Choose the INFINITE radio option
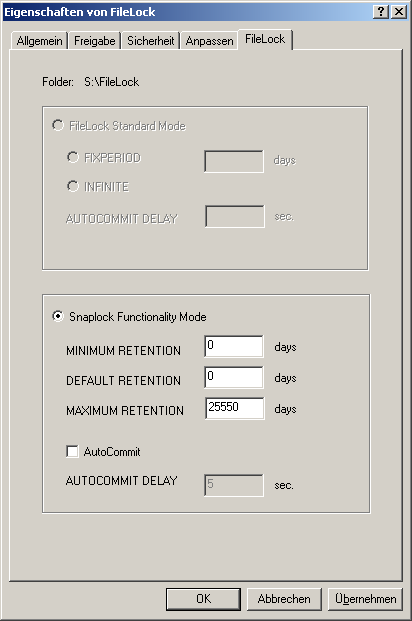 [73, 186]
